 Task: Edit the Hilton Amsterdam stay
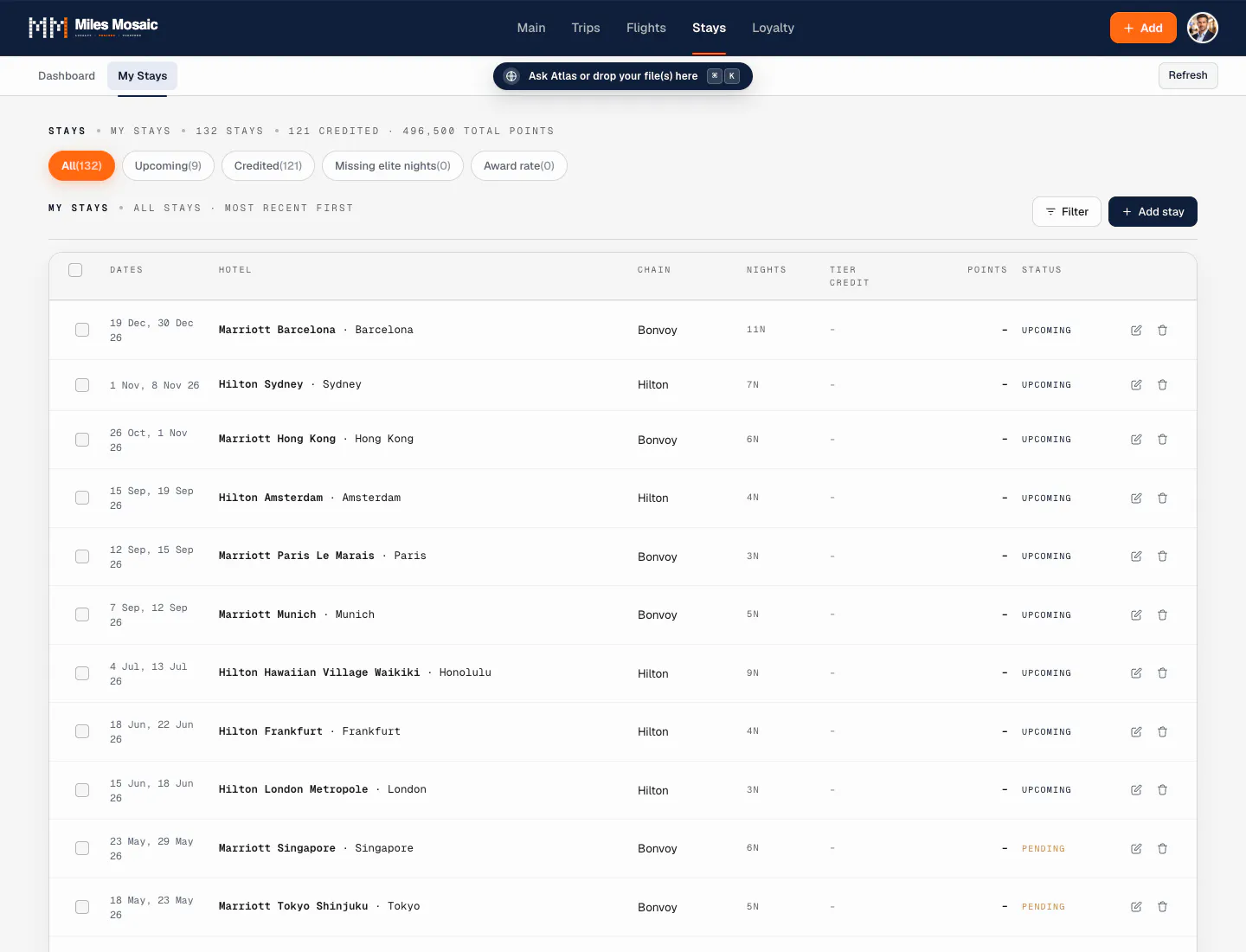pyautogui.click(x=1136, y=498)
